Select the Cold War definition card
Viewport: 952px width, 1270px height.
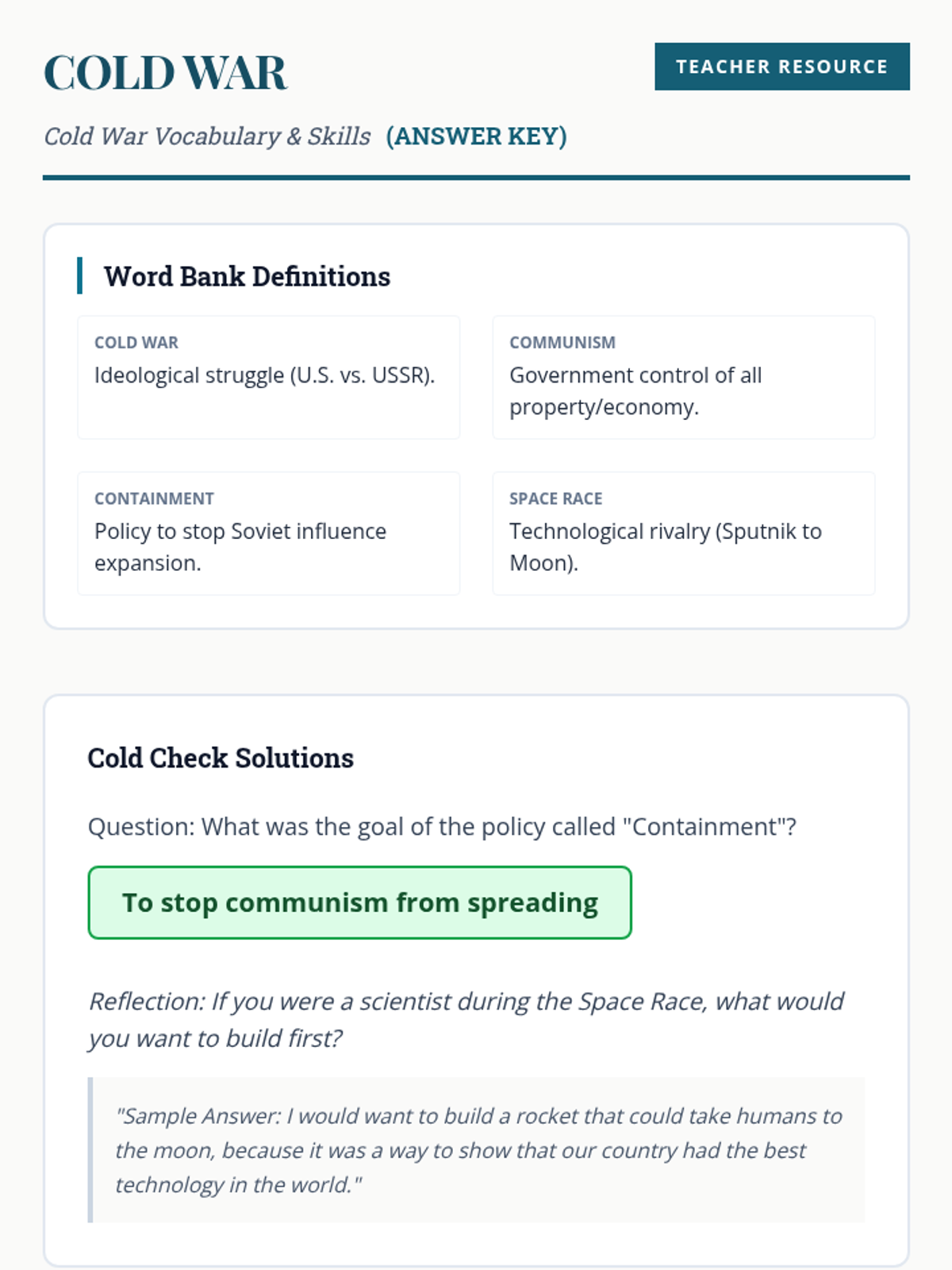[x=269, y=377]
